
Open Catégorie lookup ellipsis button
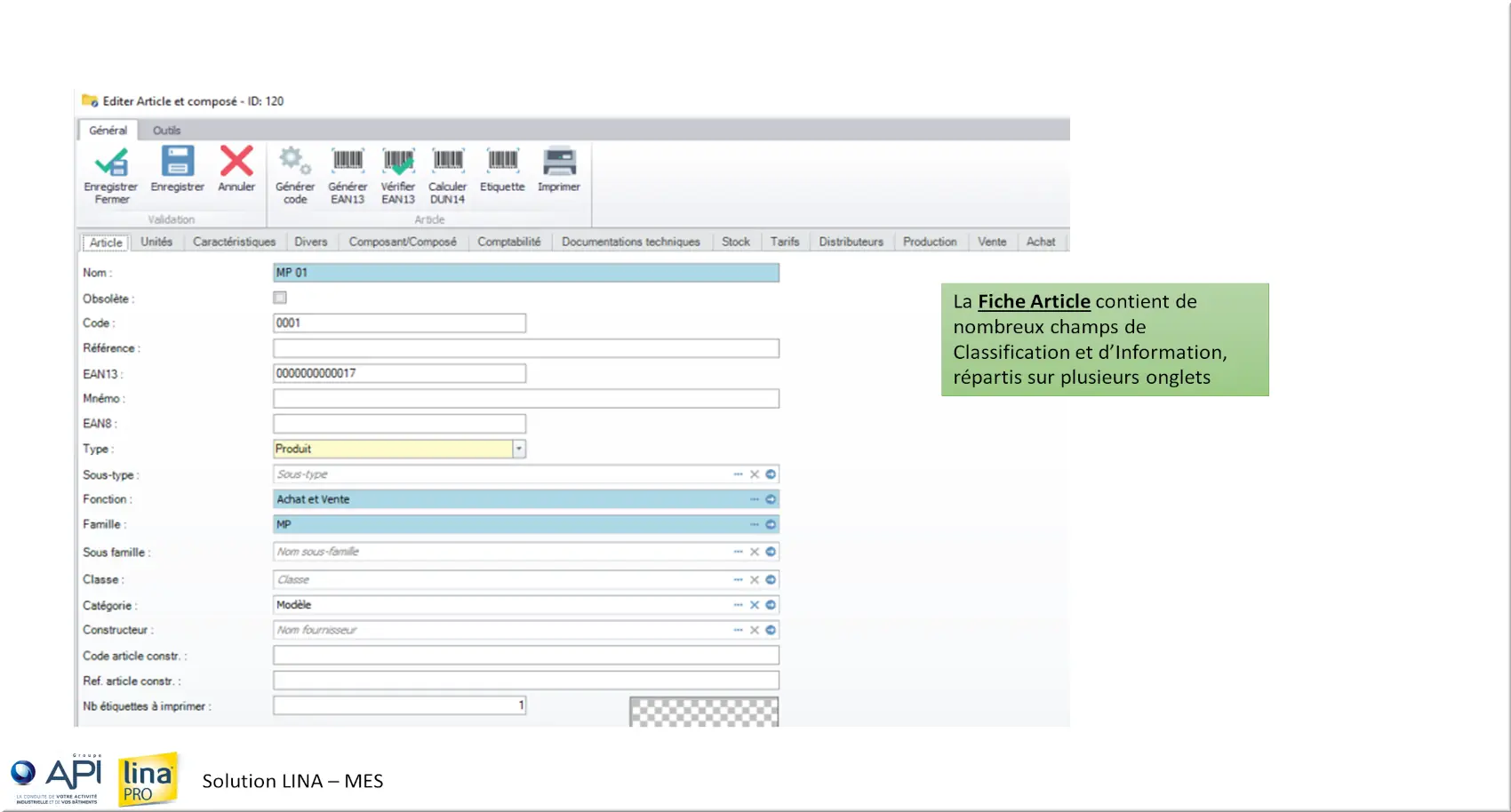[738, 605]
